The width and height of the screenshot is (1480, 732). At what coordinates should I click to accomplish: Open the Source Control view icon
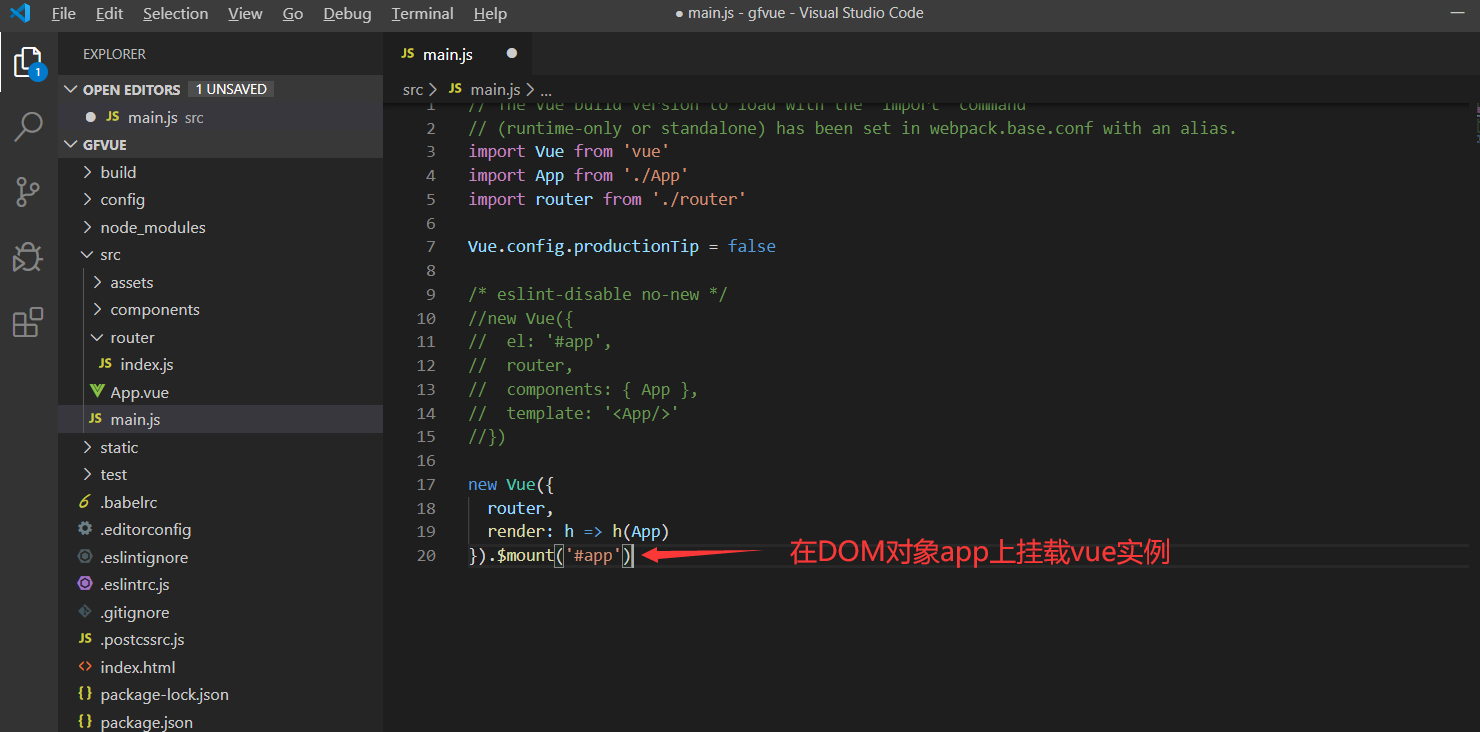point(28,191)
